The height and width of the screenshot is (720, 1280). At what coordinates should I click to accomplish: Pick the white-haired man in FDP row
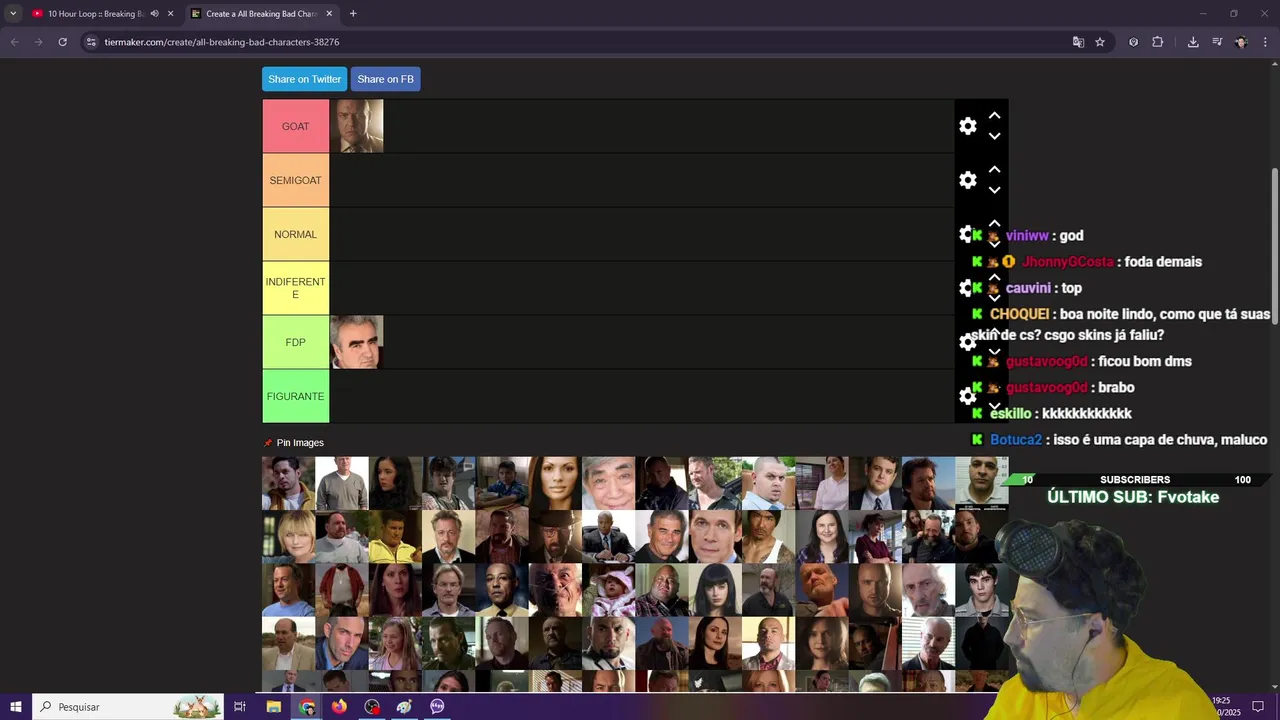357,342
